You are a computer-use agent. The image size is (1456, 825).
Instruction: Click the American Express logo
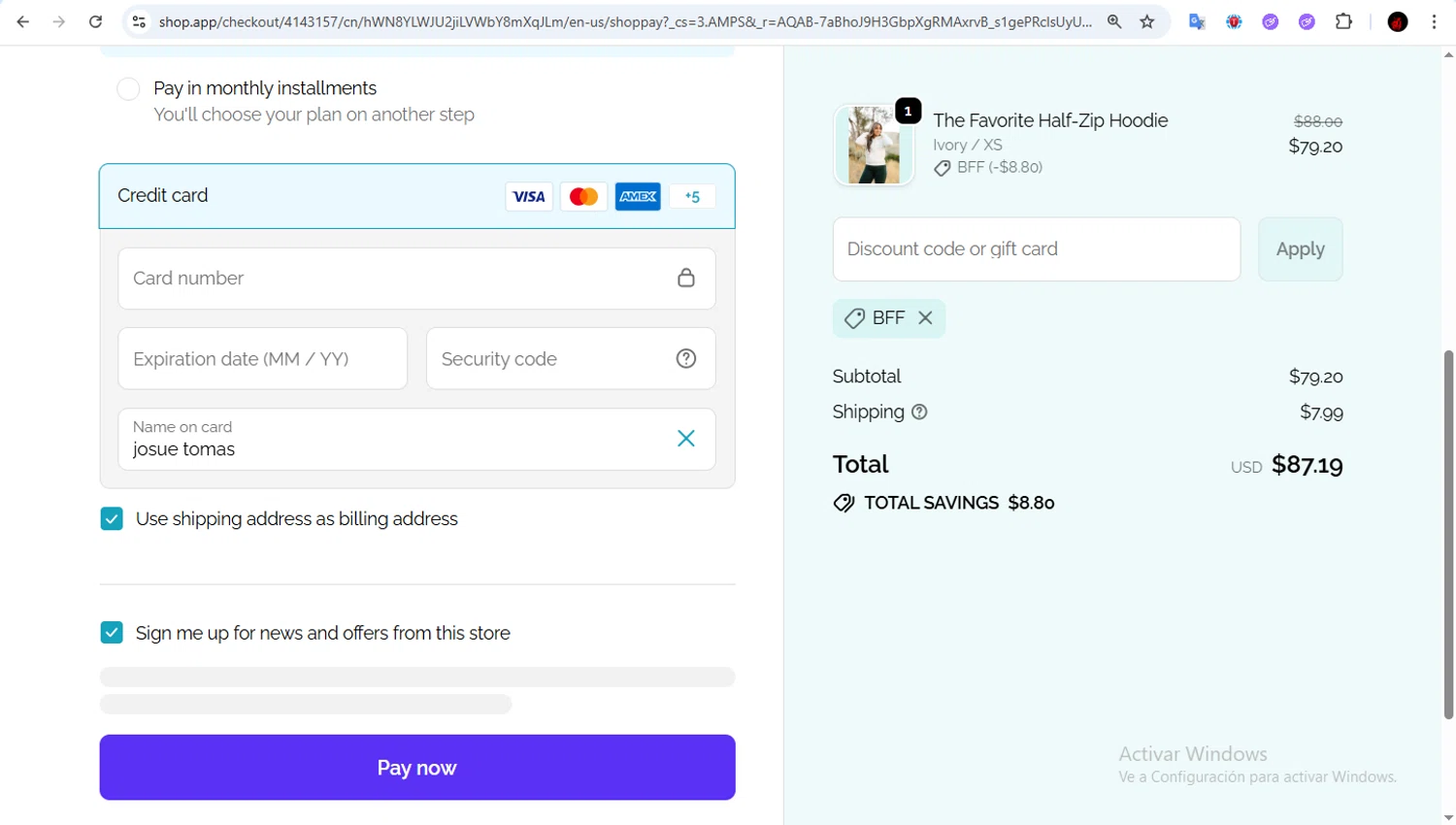638,197
